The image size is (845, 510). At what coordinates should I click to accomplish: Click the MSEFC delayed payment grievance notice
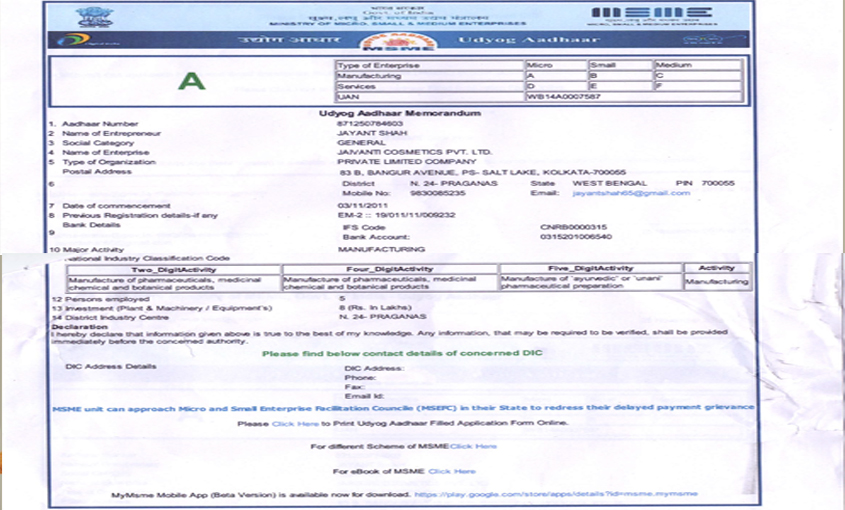point(403,408)
